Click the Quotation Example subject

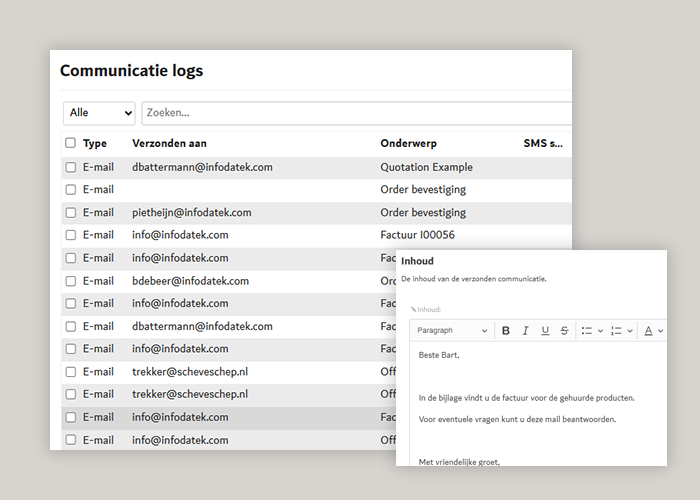[426, 167]
